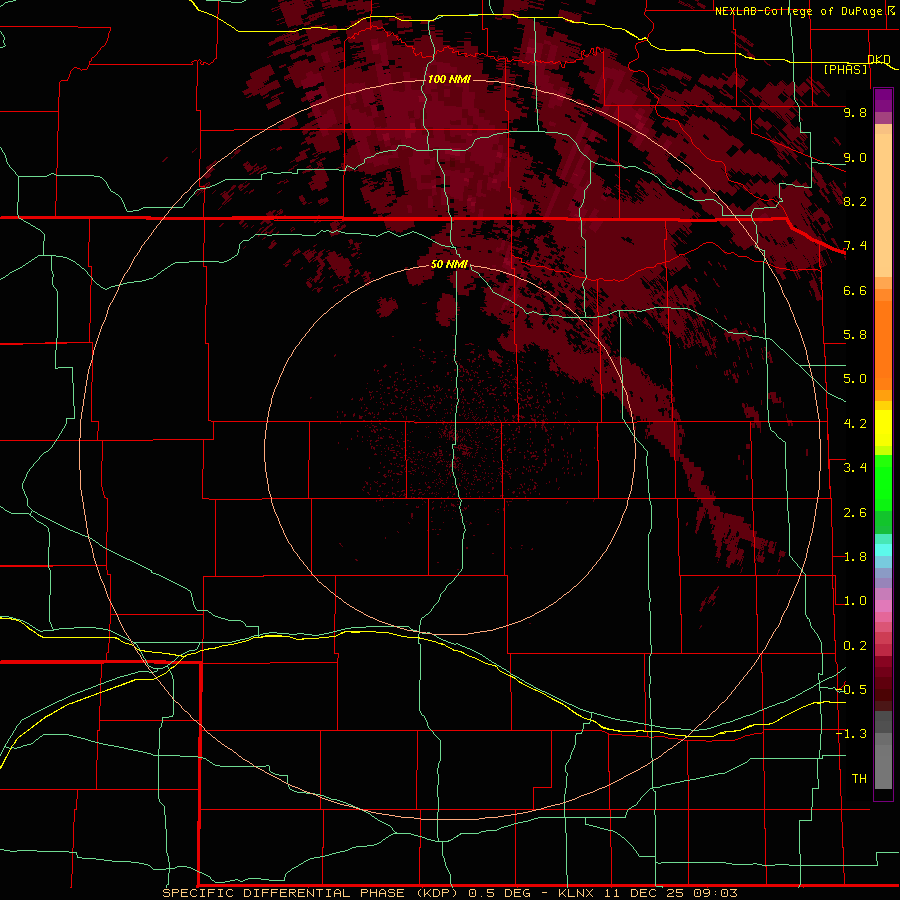The height and width of the screenshot is (900, 900).
Task: Pick the yellow segment of color scale
Action: [883, 428]
